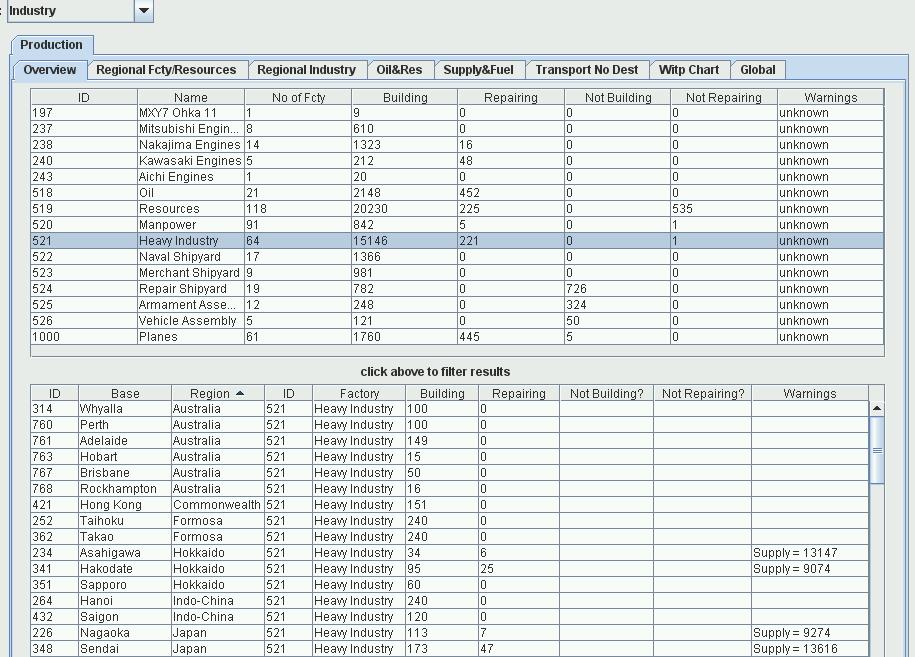This screenshot has width=915, height=657.
Task: Select the Hakodate base row
Action: [449, 569]
